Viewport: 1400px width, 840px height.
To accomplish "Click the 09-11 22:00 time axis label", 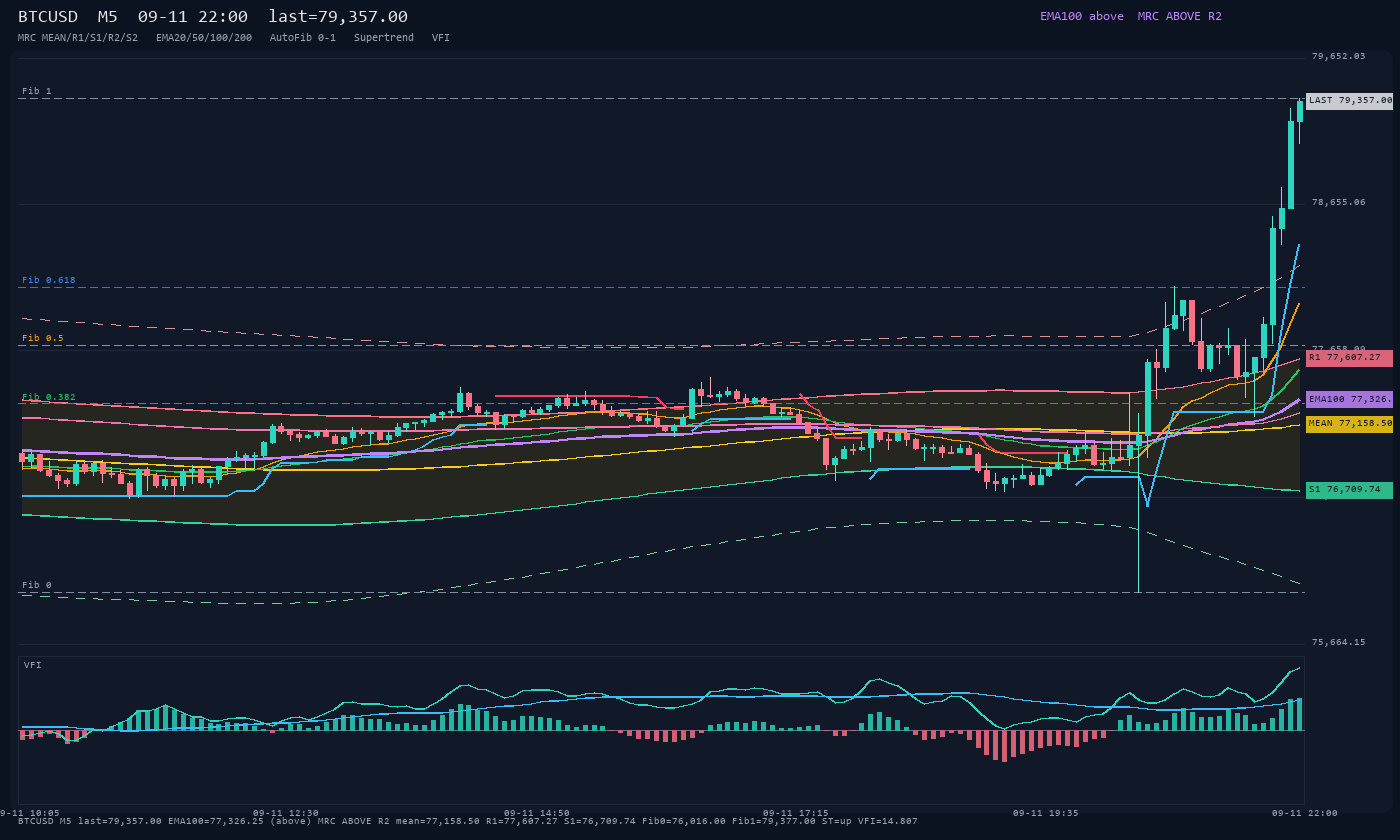I will [x=1305, y=813].
